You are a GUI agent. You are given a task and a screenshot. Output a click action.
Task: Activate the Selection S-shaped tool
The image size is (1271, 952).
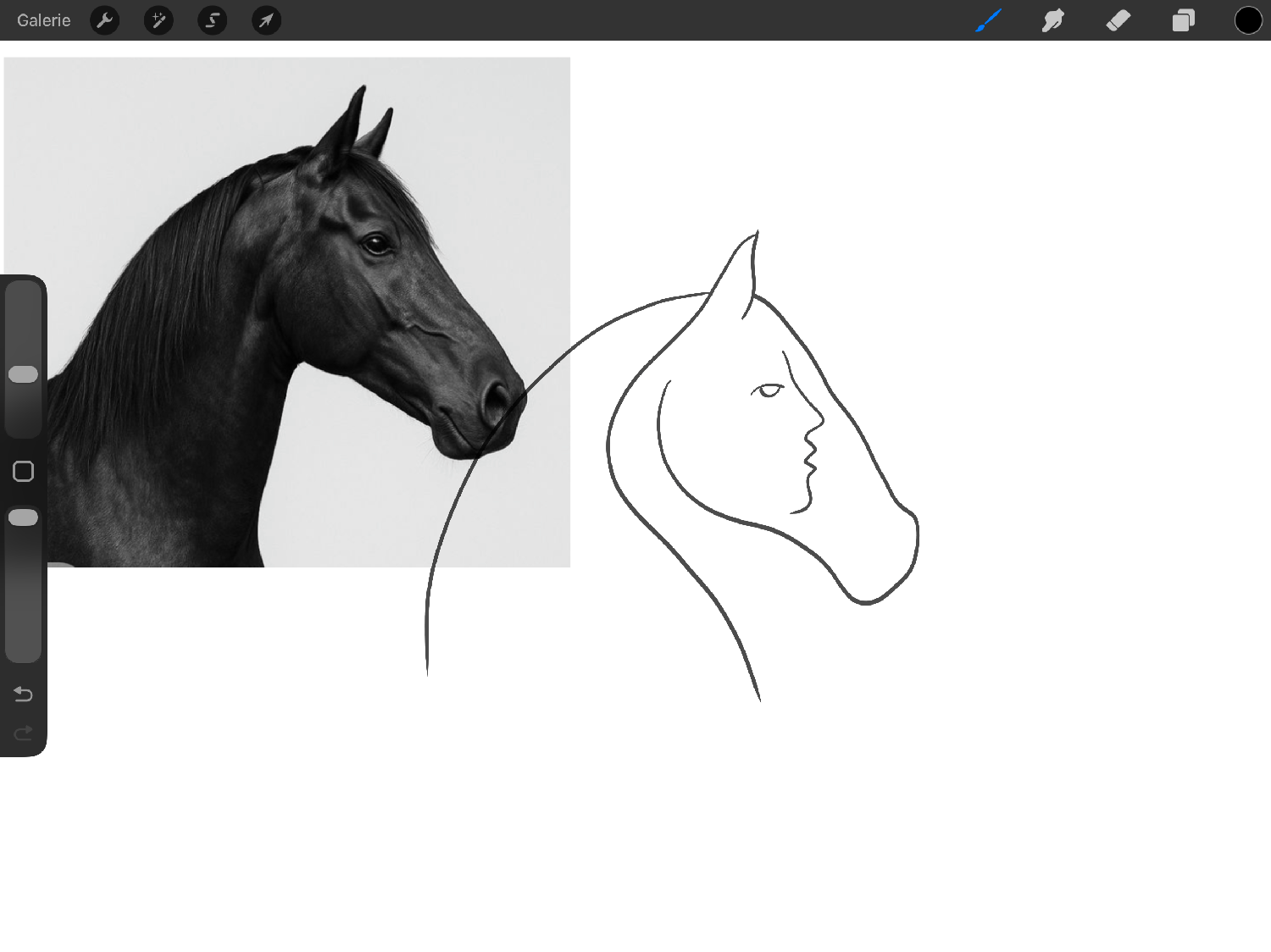pos(212,20)
